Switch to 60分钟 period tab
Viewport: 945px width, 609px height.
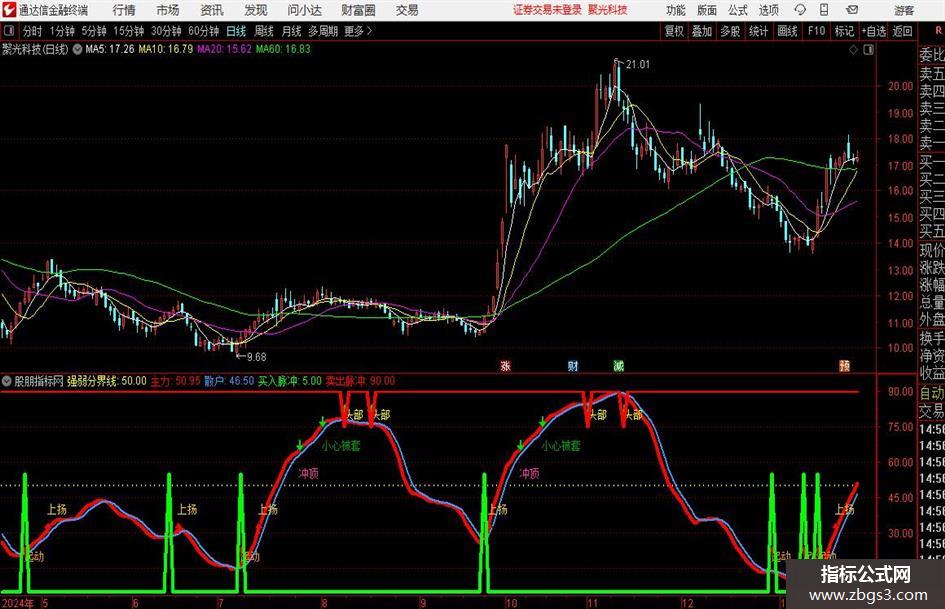tap(204, 31)
